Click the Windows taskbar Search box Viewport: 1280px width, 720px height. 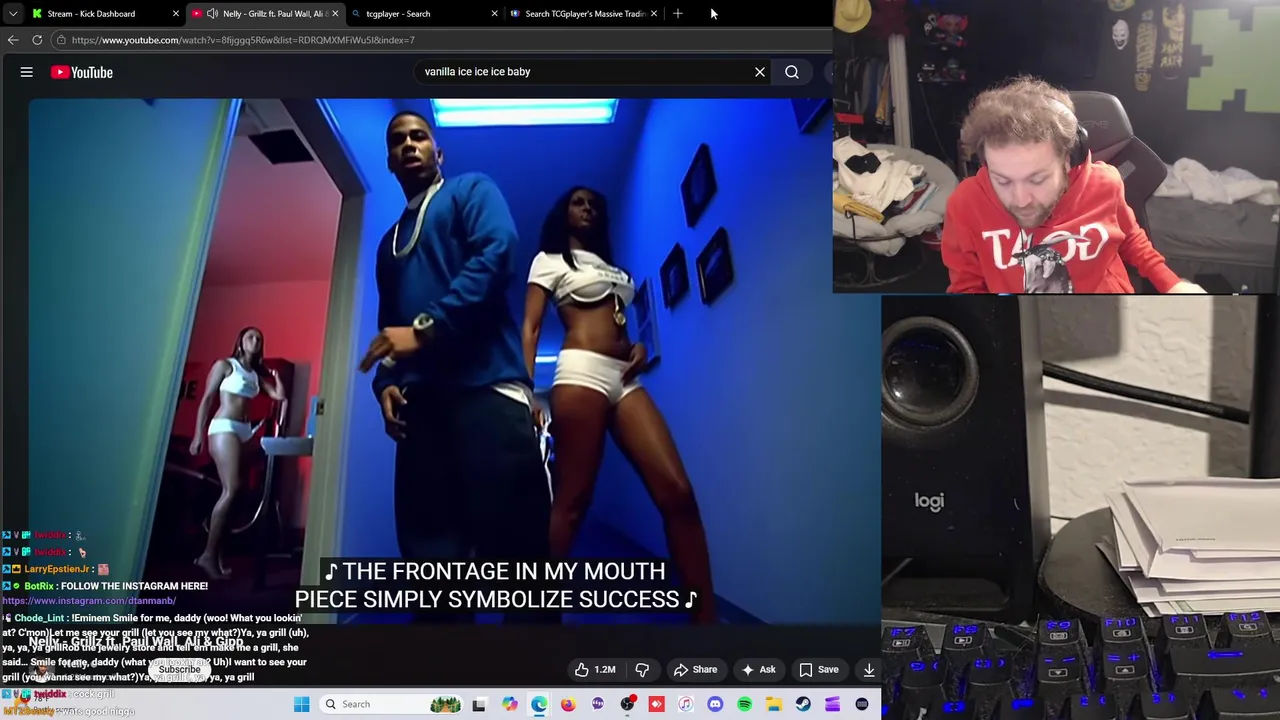tap(390, 704)
